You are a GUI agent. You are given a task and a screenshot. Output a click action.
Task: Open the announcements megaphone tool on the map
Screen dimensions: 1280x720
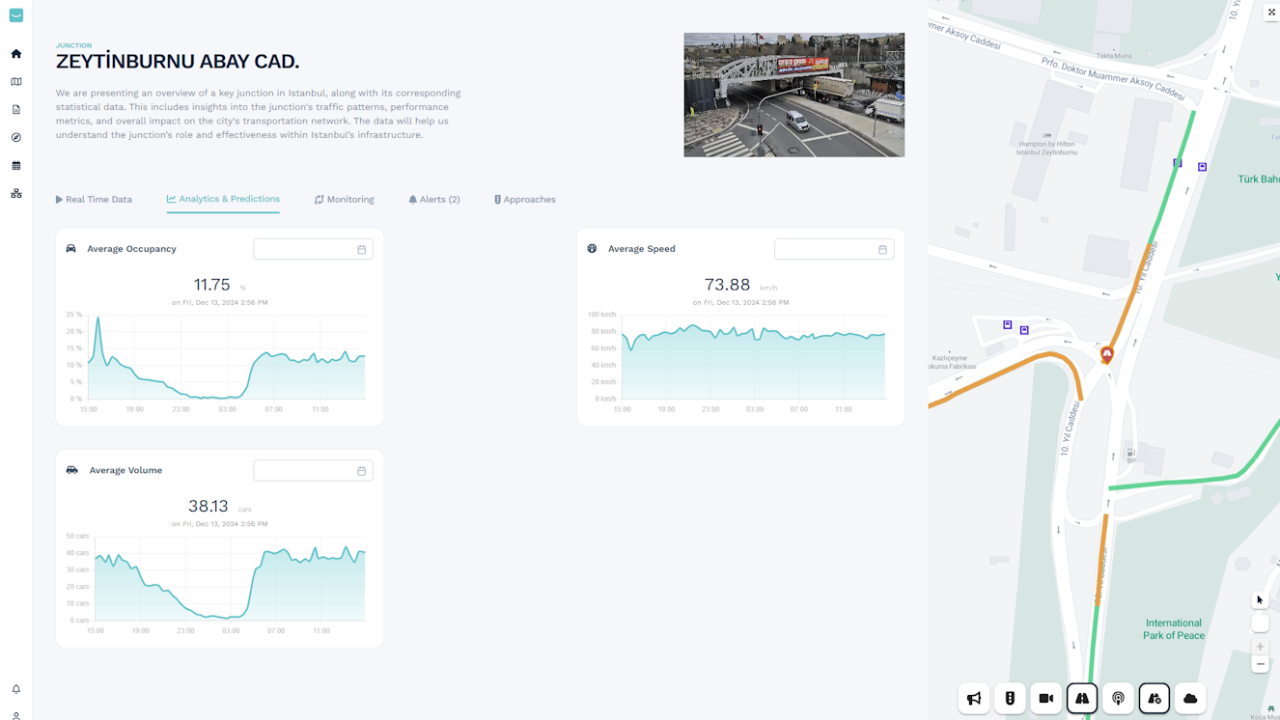974,698
